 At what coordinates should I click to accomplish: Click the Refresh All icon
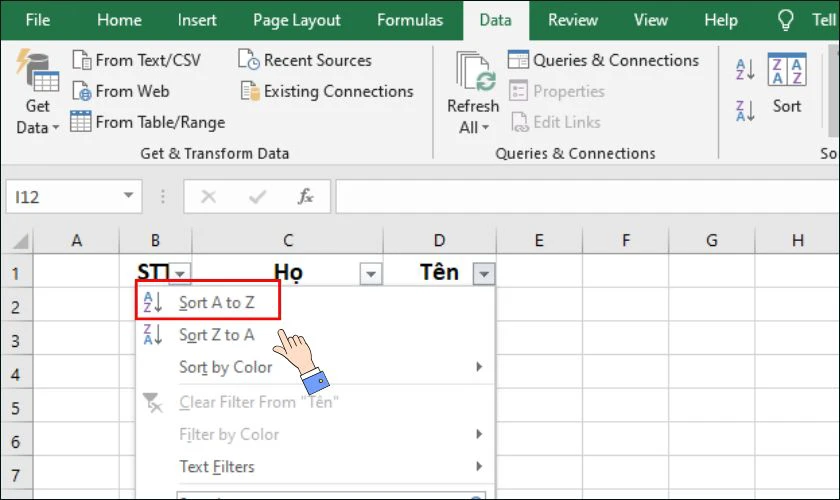point(474,72)
